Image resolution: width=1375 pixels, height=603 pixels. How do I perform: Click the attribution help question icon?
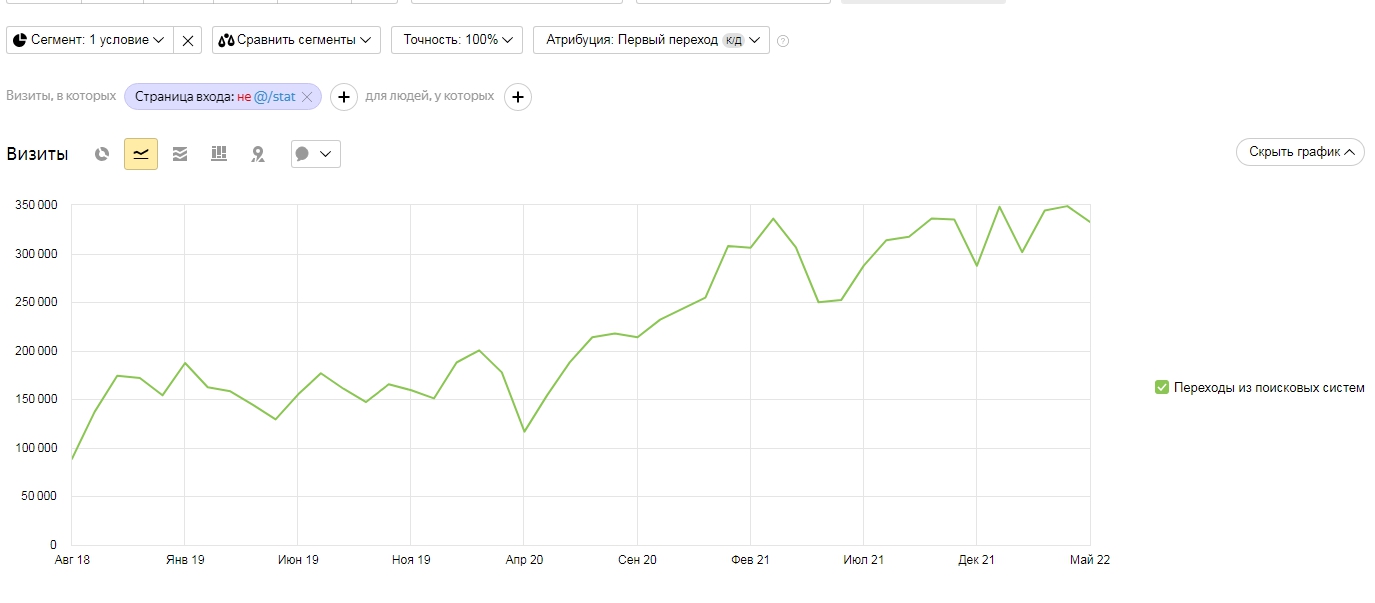783,41
